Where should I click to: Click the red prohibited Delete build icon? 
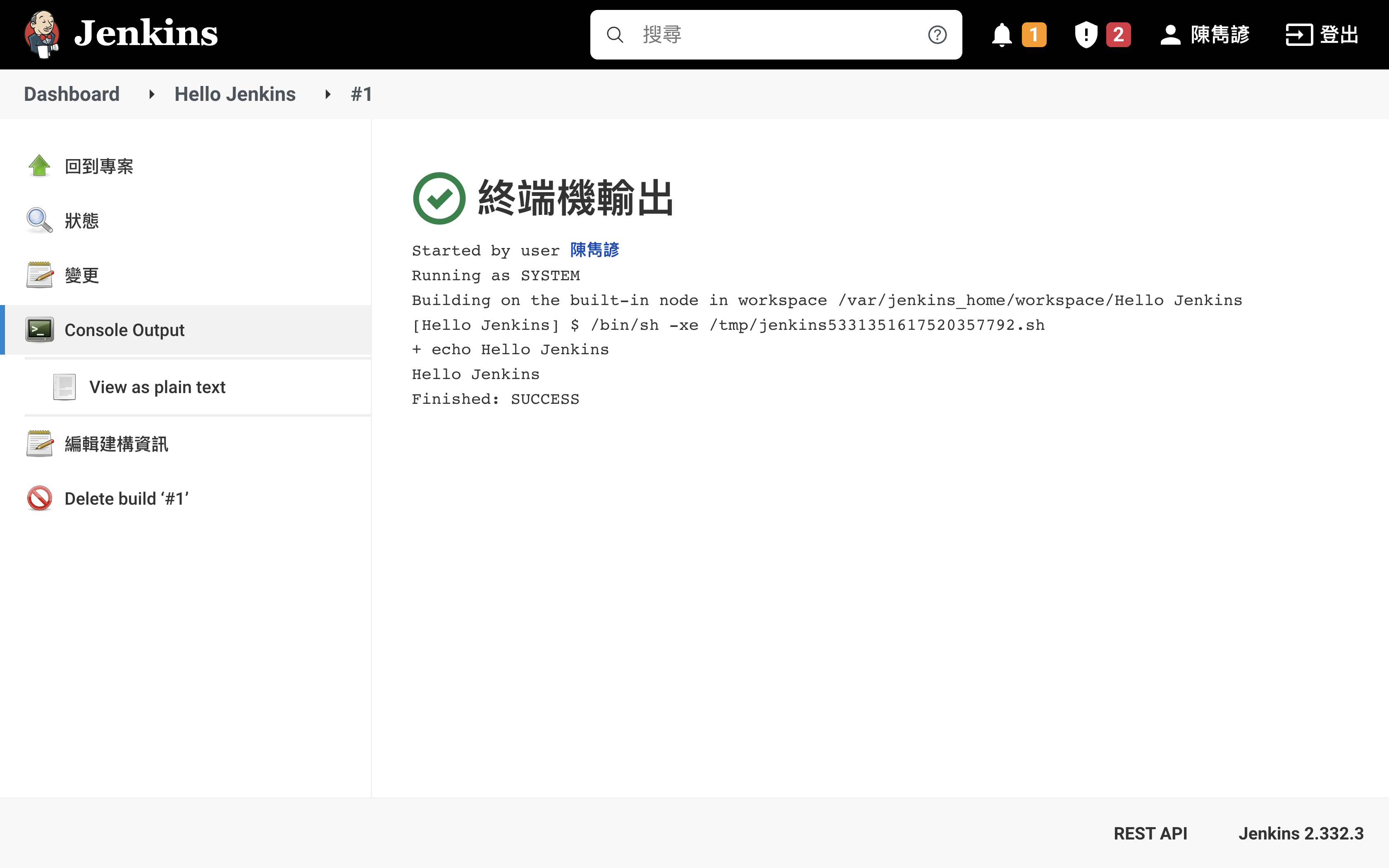[x=40, y=498]
